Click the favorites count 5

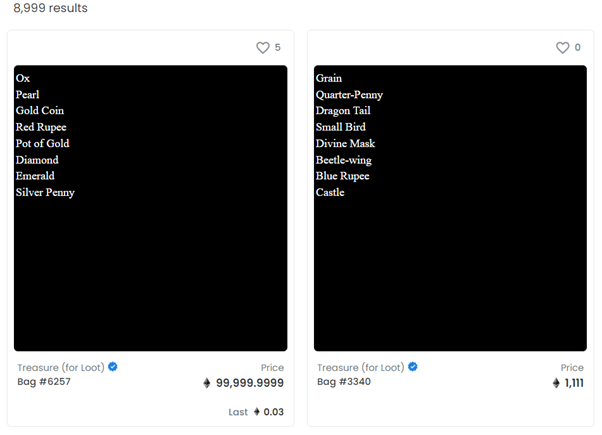(278, 48)
